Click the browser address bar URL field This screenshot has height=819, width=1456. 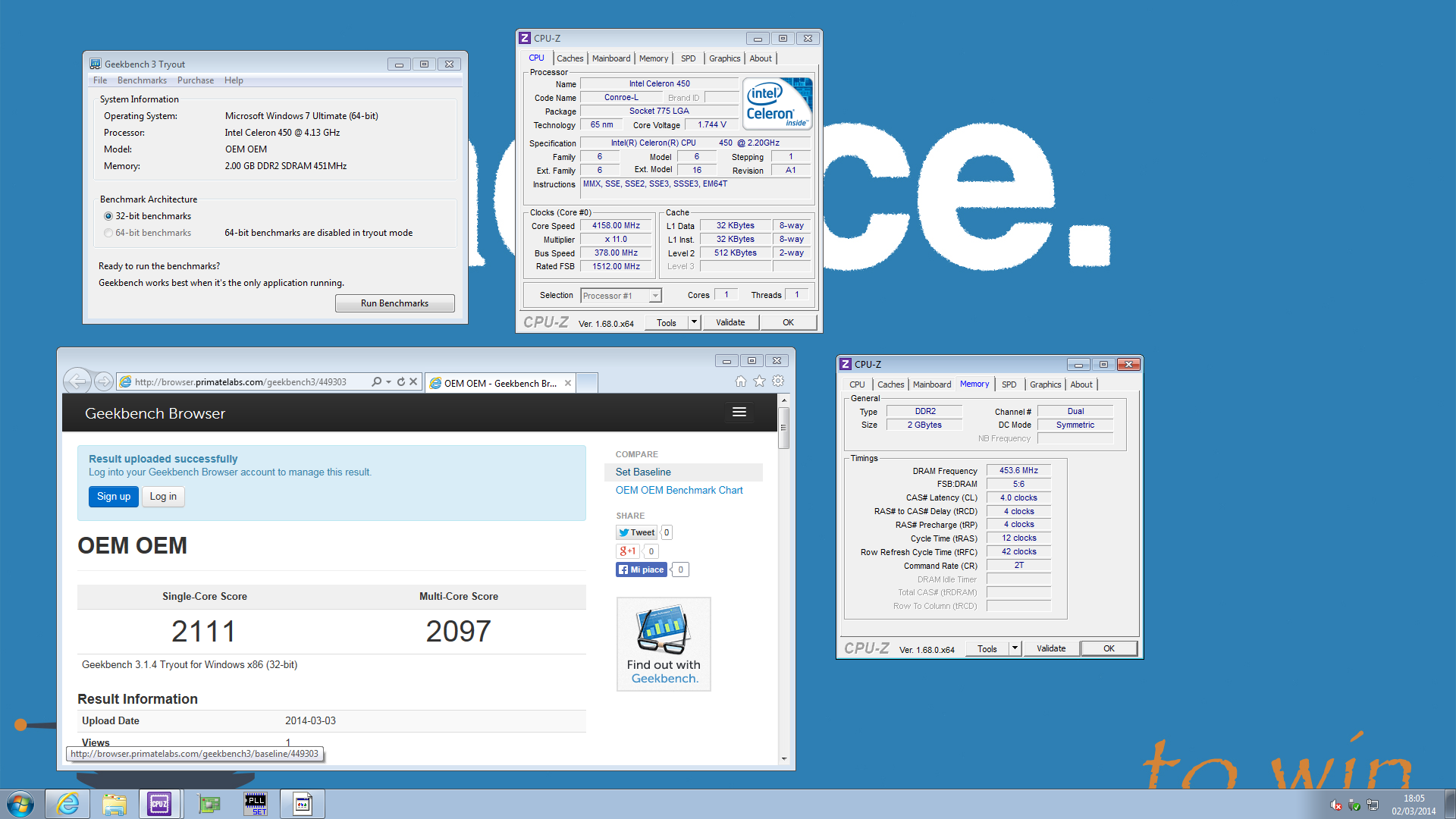click(243, 381)
